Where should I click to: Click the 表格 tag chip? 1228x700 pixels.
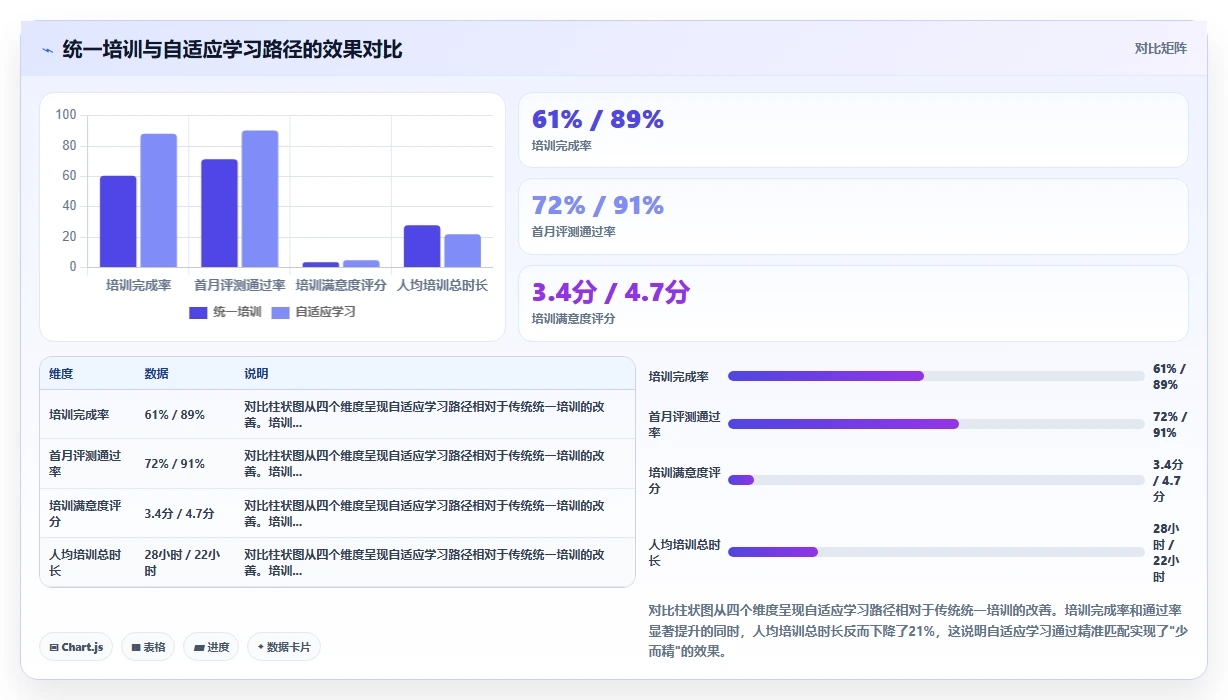pos(148,647)
